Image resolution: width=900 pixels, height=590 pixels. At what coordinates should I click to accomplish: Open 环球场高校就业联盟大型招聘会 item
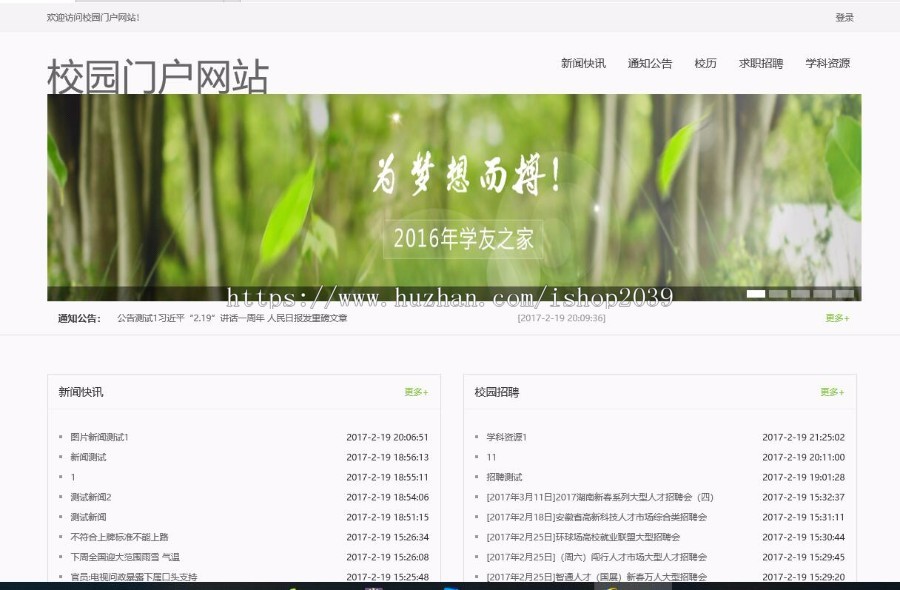pos(583,537)
